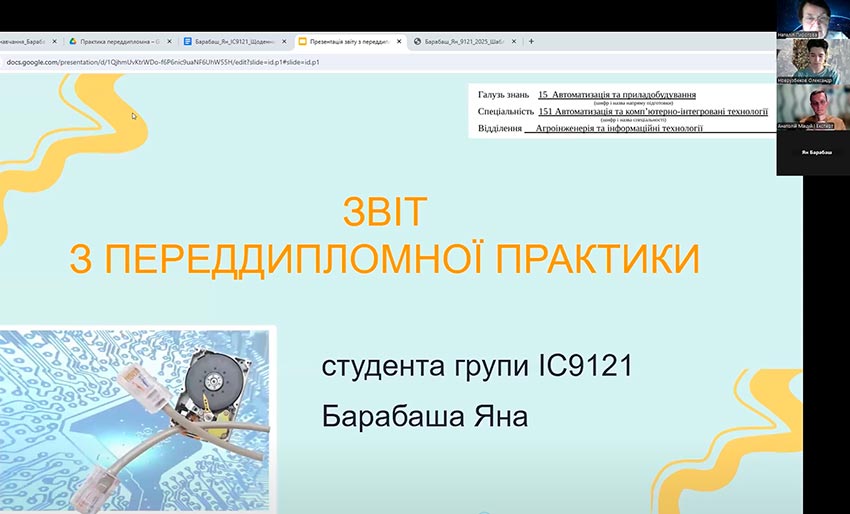850x514 pixels.
Task: Switch to the "Практика переддипломна" Drive tab
Action: point(116,41)
